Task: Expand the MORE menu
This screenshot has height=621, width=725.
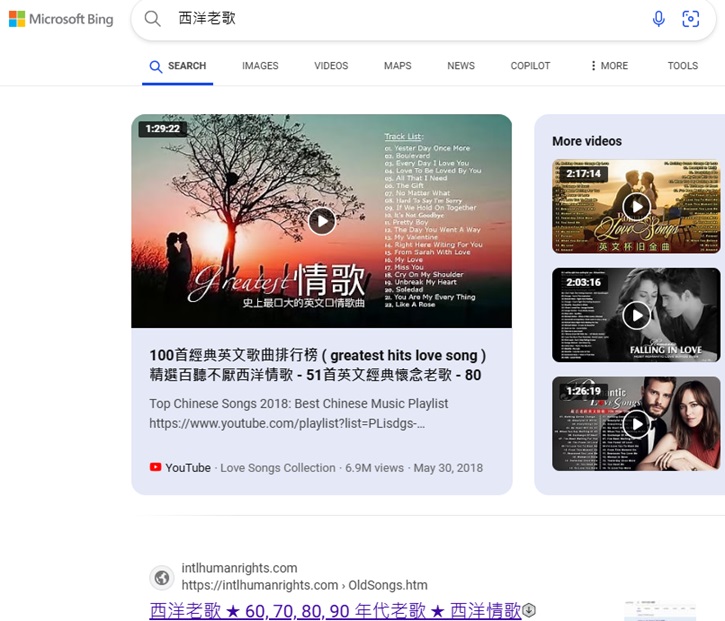Action: 609,66
